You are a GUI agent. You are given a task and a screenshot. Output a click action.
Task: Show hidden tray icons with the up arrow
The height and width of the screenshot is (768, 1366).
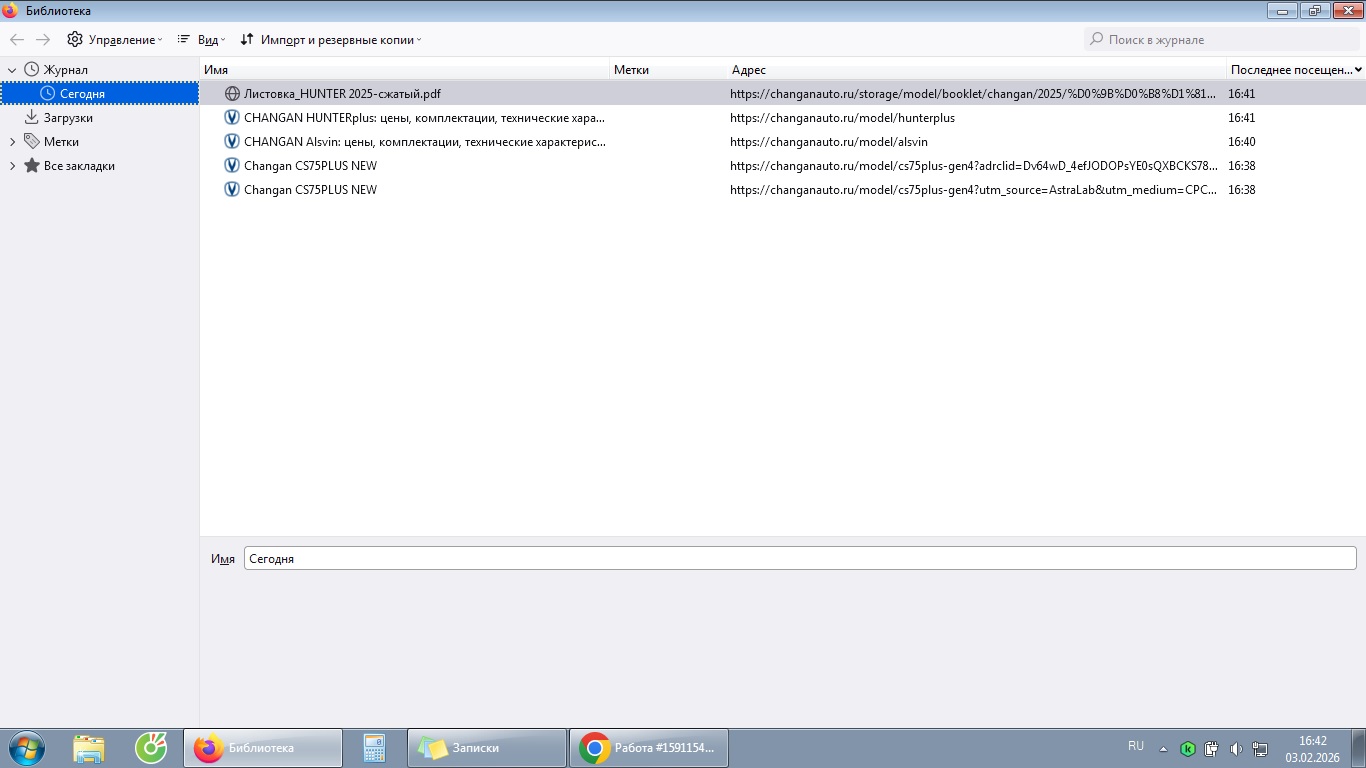pyautogui.click(x=1163, y=749)
